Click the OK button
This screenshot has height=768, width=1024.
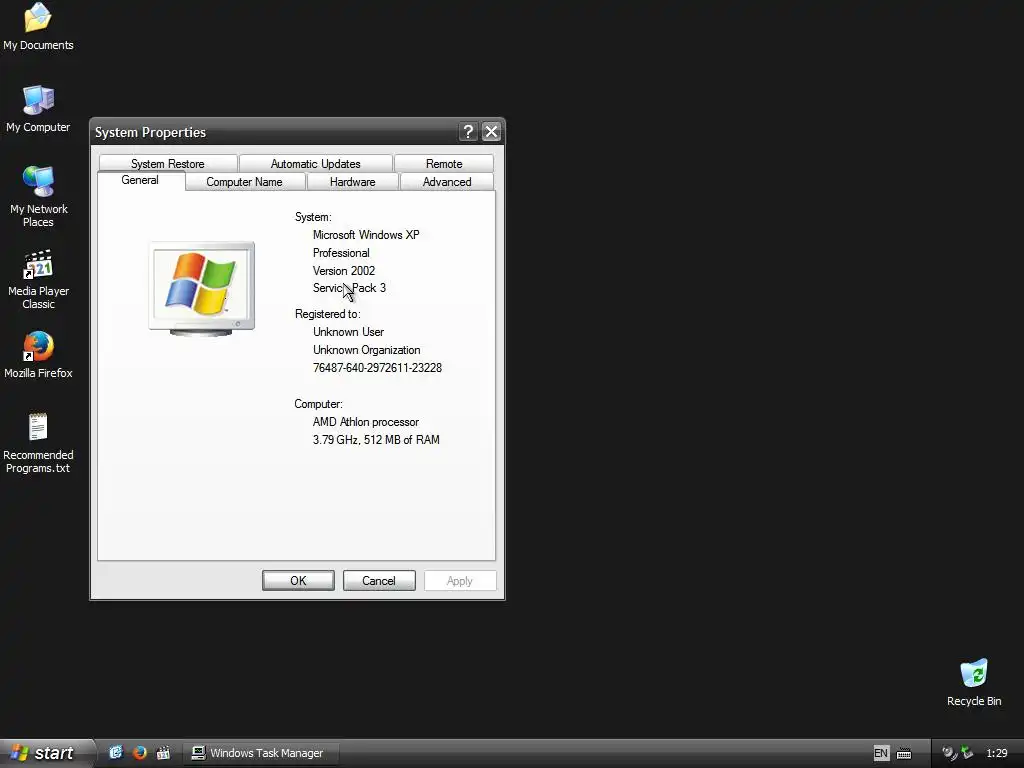point(298,581)
